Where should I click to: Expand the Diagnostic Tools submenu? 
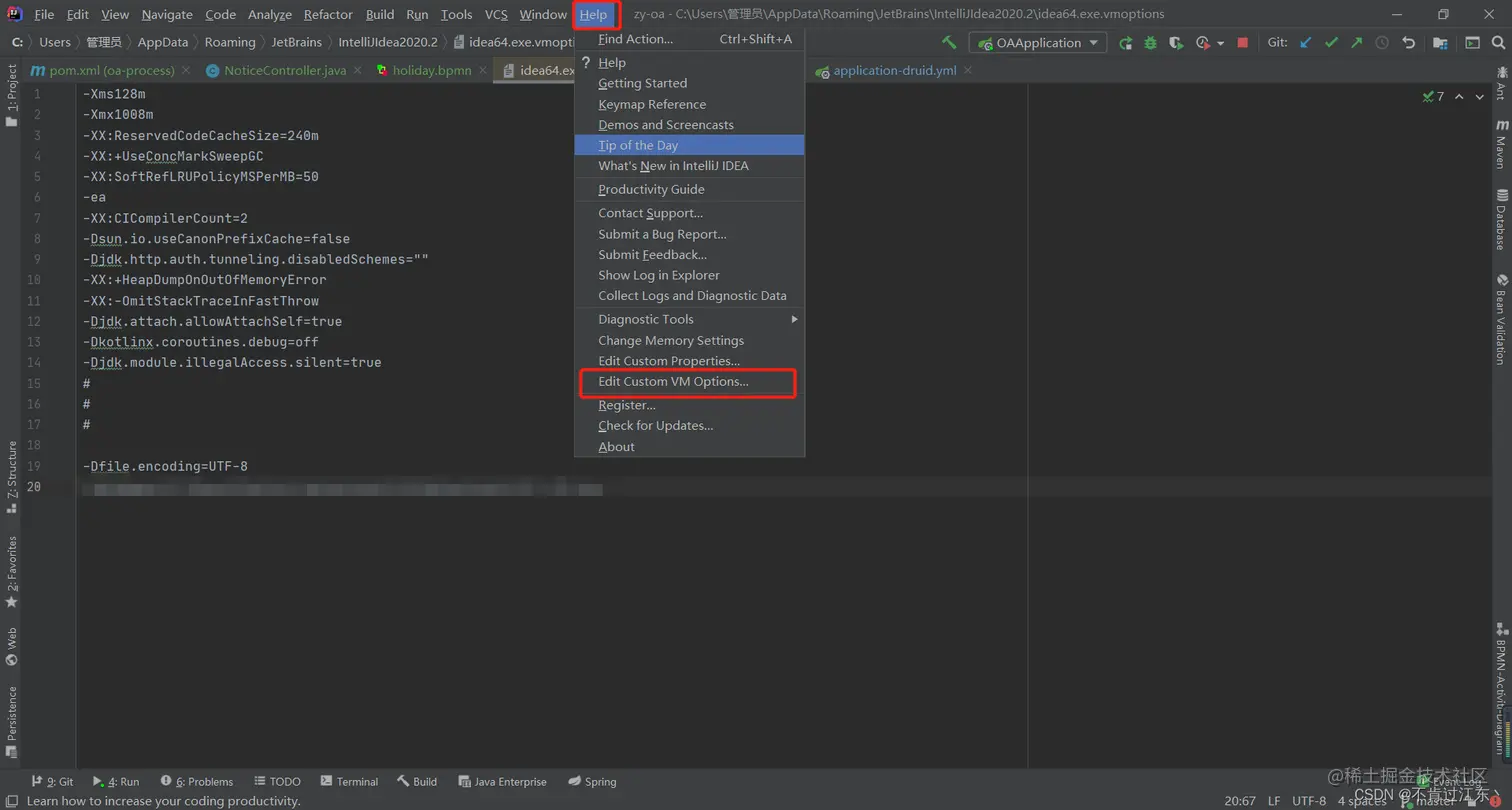689,319
